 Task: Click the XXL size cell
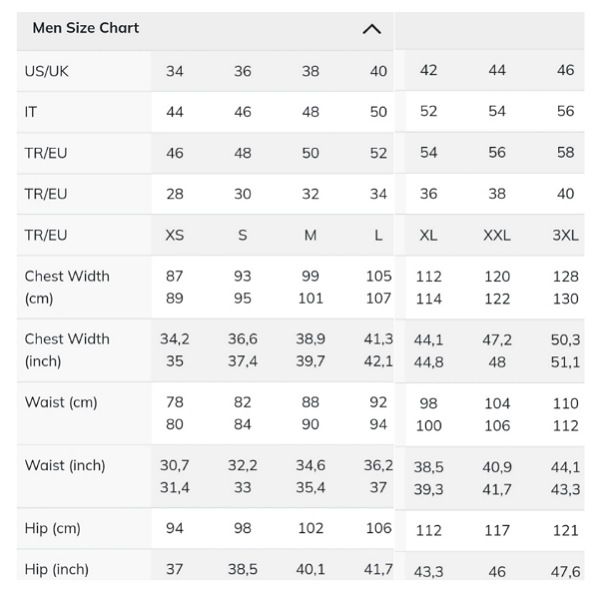tap(497, 235)
